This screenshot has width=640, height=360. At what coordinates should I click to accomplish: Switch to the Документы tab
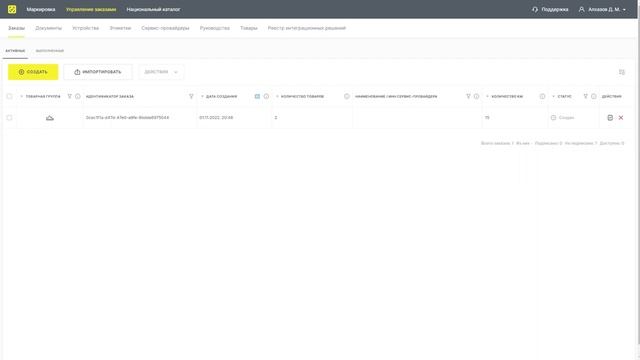tap(49, 28)
